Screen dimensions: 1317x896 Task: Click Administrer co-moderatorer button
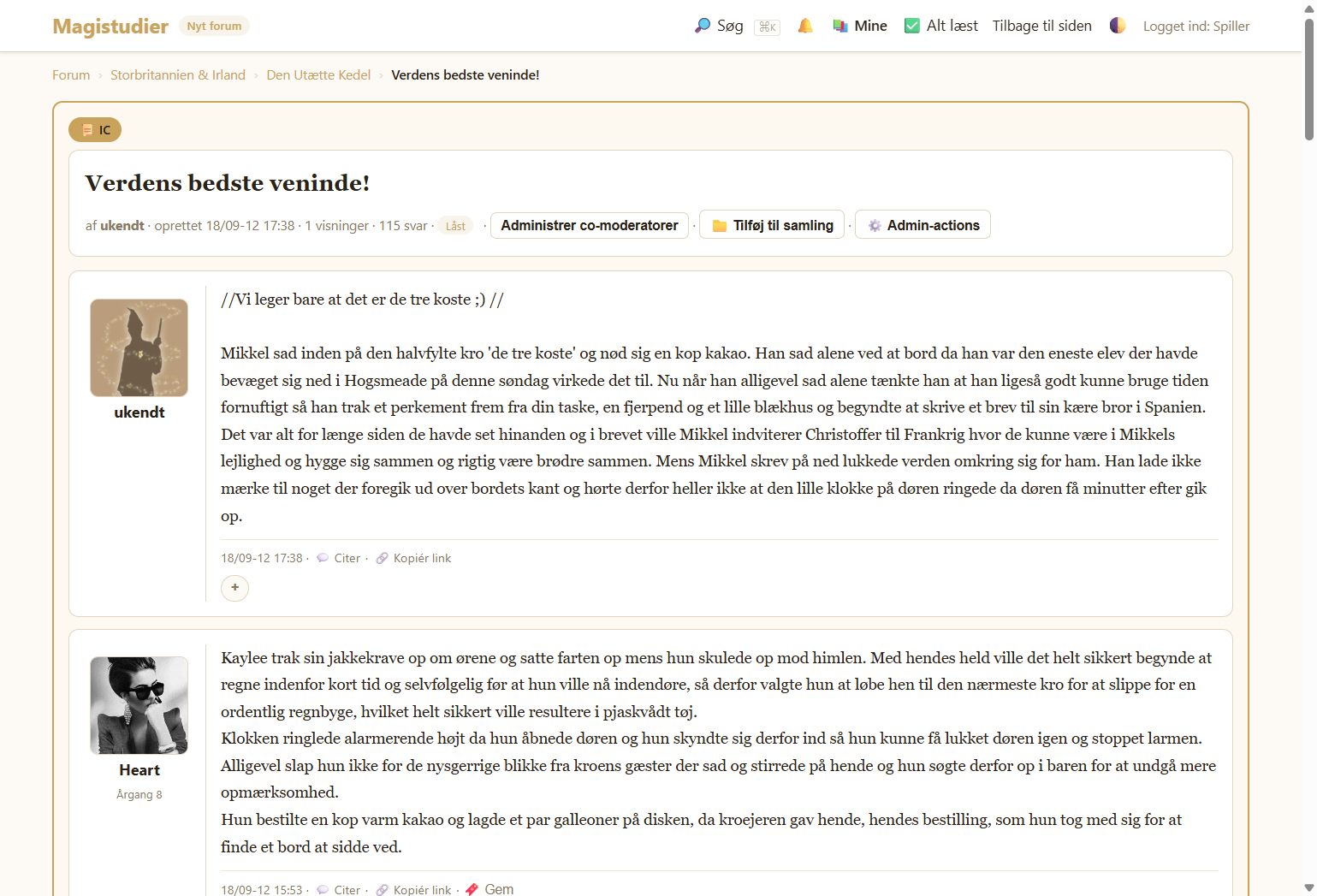(x=589, y=225)
